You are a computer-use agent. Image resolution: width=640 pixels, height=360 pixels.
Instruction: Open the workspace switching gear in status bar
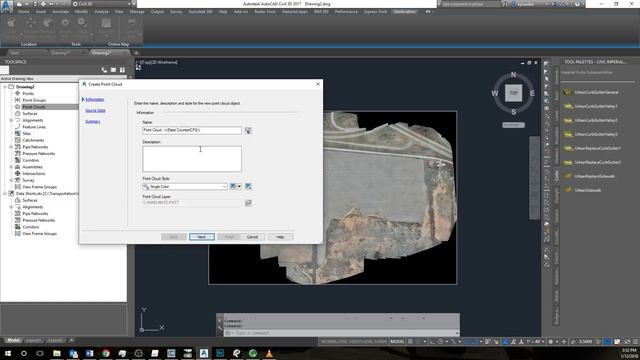coord(551,342)
